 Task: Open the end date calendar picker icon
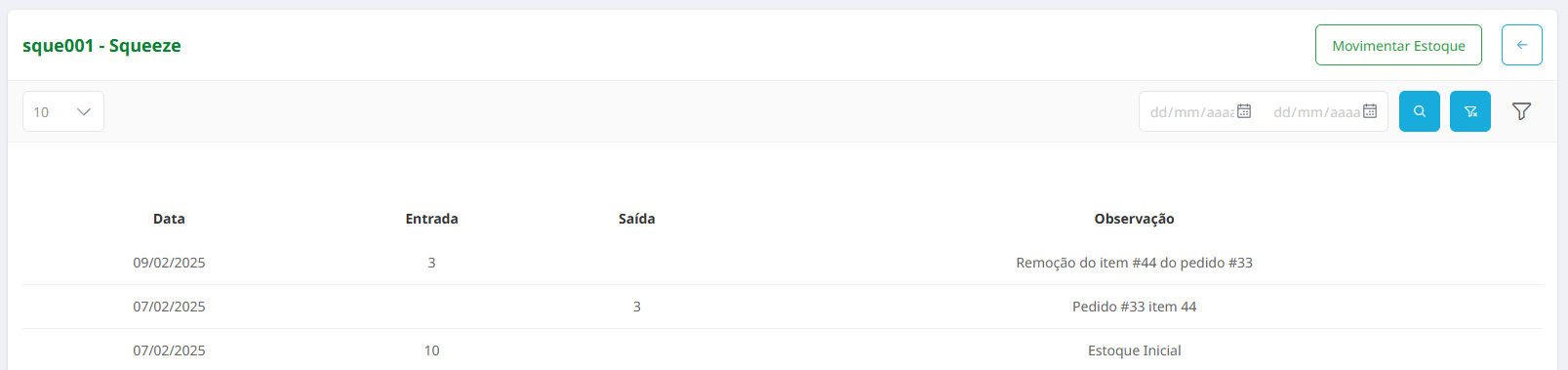1370,111
